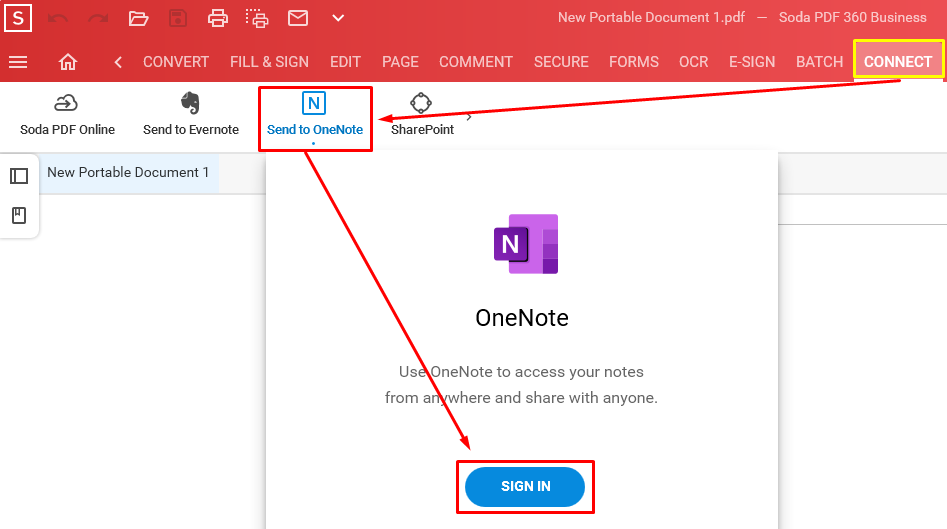Viewport: 947px width, 529px height.
Task: Save the document with the disk icon
Action: pyautogui.click(x=178, y=18)
